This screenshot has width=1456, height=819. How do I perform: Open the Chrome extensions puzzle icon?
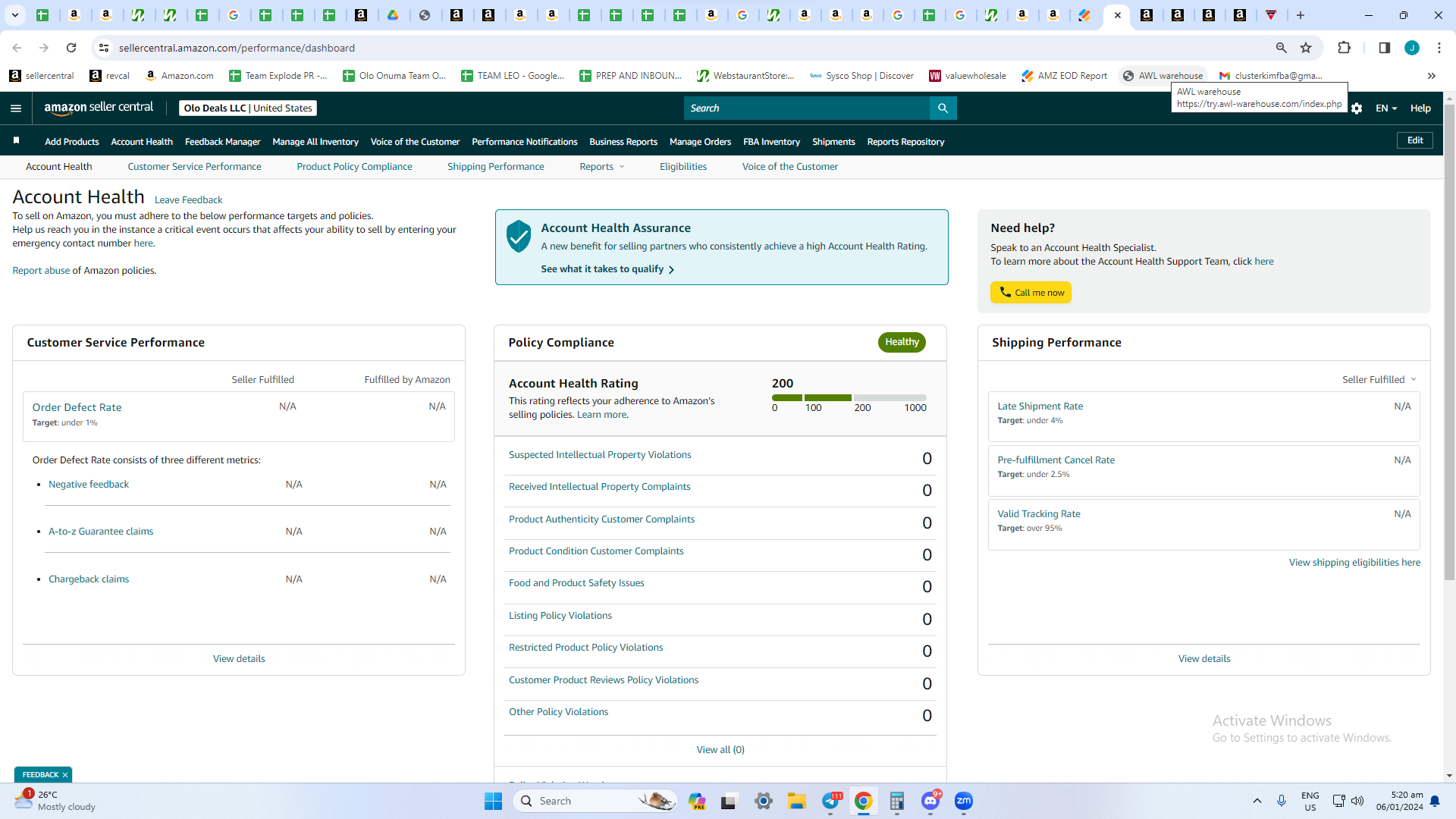pyautogui.click(x=1344, y=48)
